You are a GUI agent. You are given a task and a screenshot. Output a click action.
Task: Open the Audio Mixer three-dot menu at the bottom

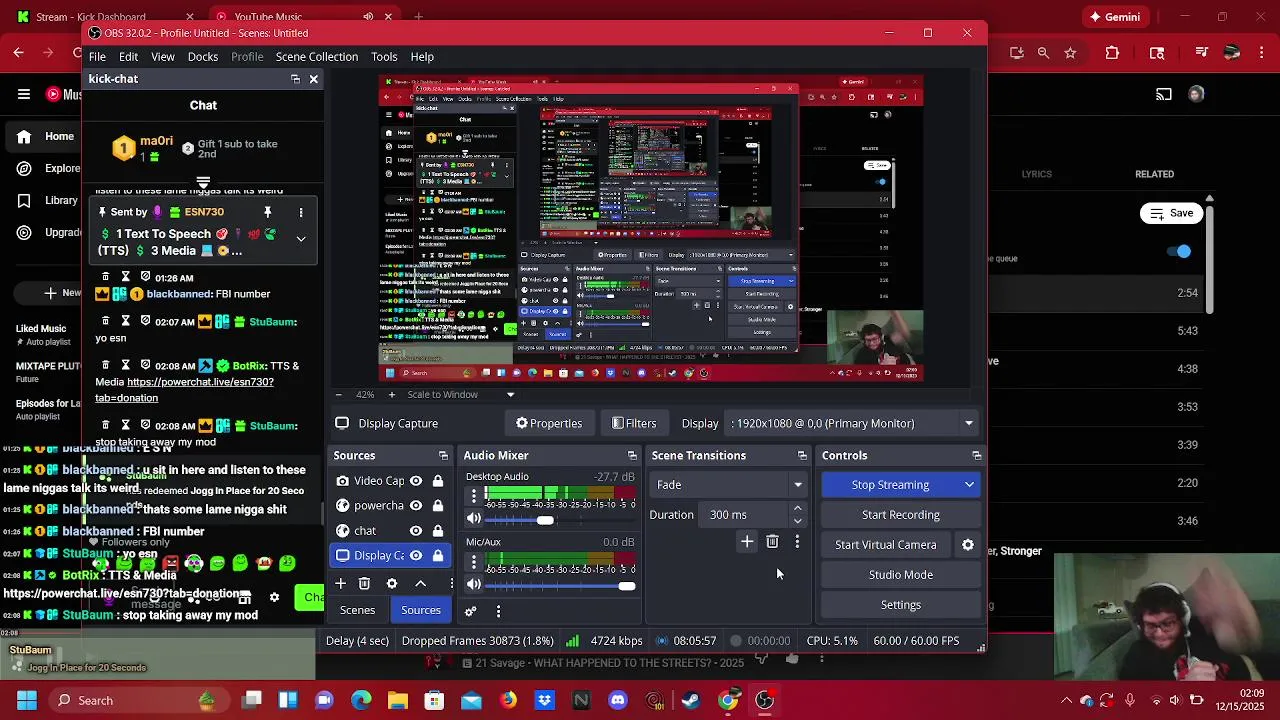click(x=498, y=610)
